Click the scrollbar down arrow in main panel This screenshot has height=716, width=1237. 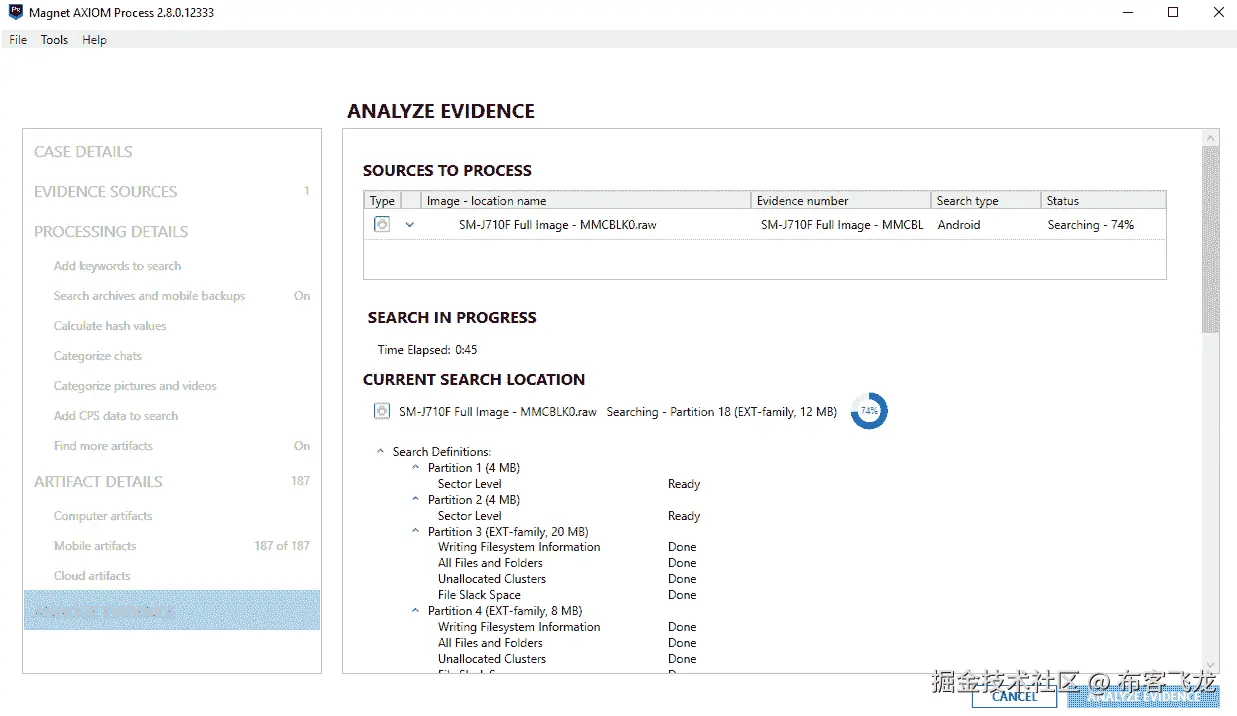(x=1210, y=665)
